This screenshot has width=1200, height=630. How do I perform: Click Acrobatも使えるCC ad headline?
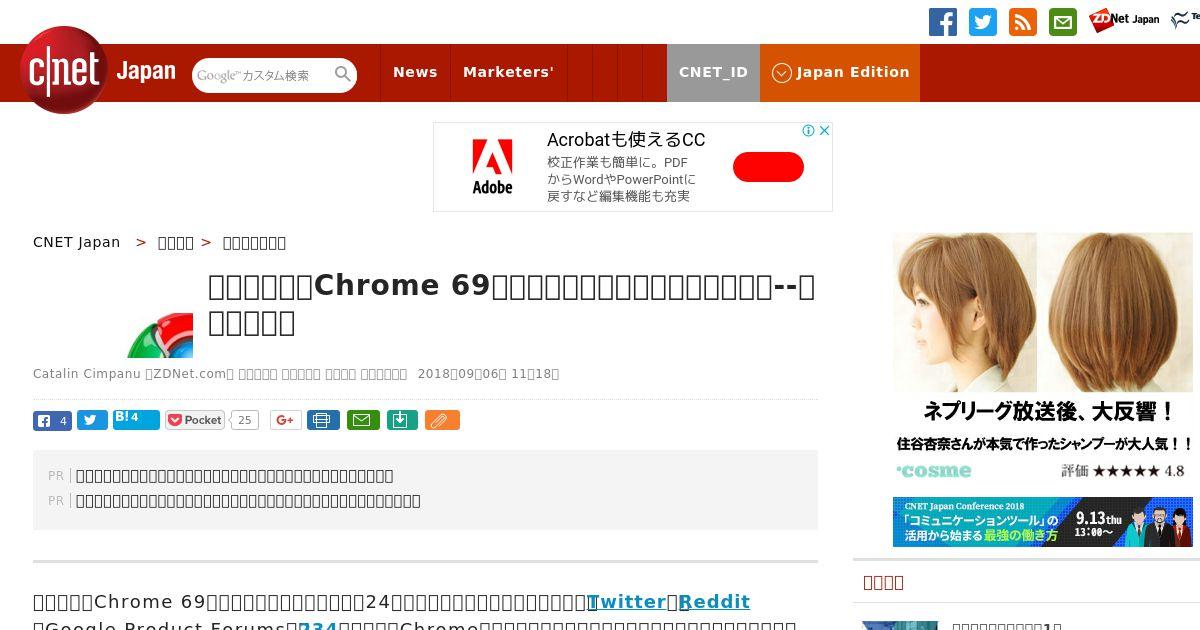tap(626, 140)
